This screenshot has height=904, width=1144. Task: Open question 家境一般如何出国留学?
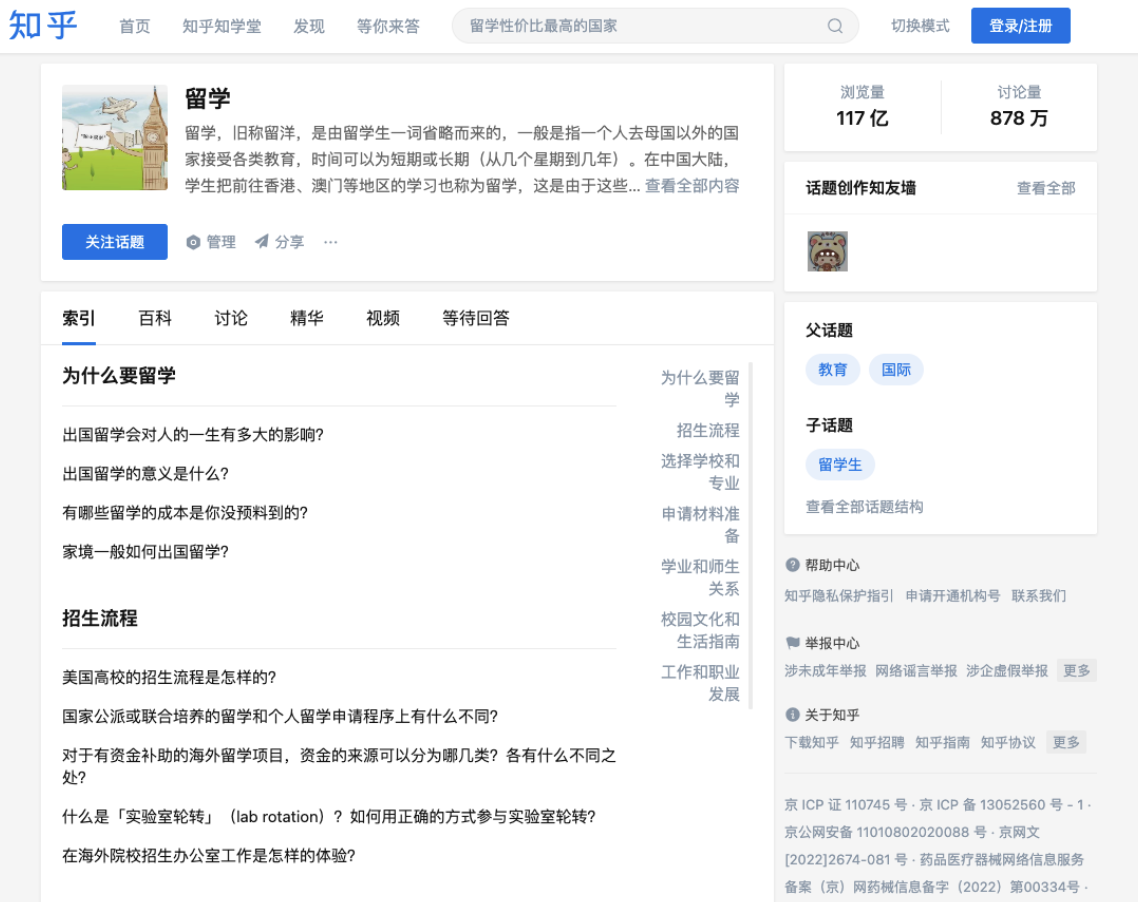click(x=147, y=554)
